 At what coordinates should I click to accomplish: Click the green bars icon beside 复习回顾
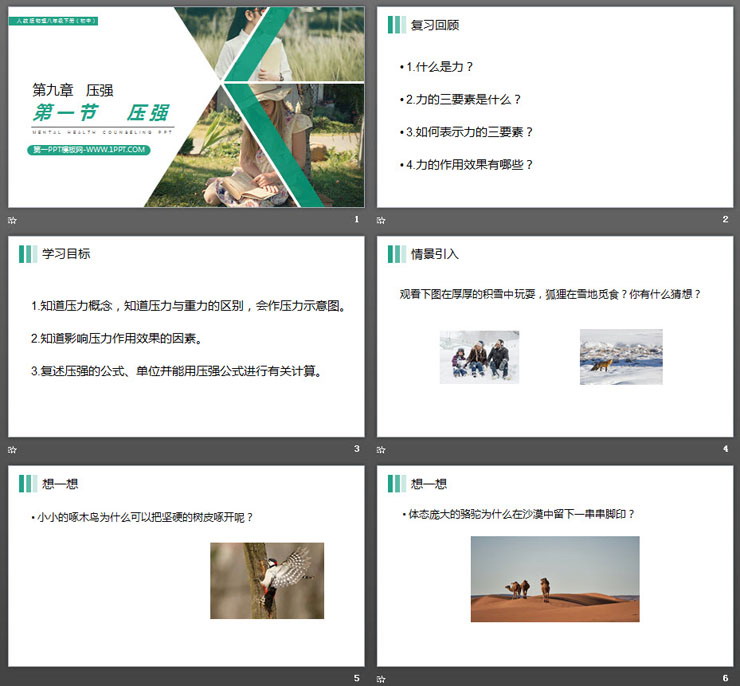tap(396, 25)
